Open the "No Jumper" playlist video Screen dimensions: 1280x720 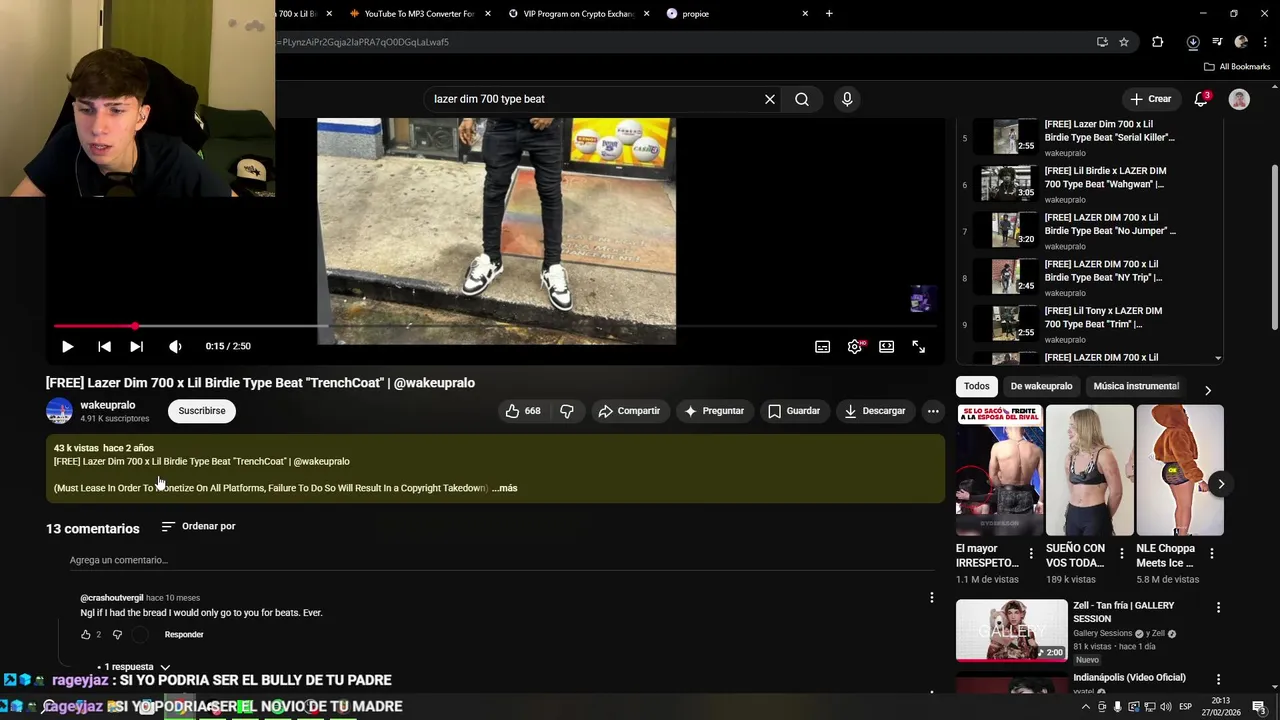click(x=1090, y=231)
